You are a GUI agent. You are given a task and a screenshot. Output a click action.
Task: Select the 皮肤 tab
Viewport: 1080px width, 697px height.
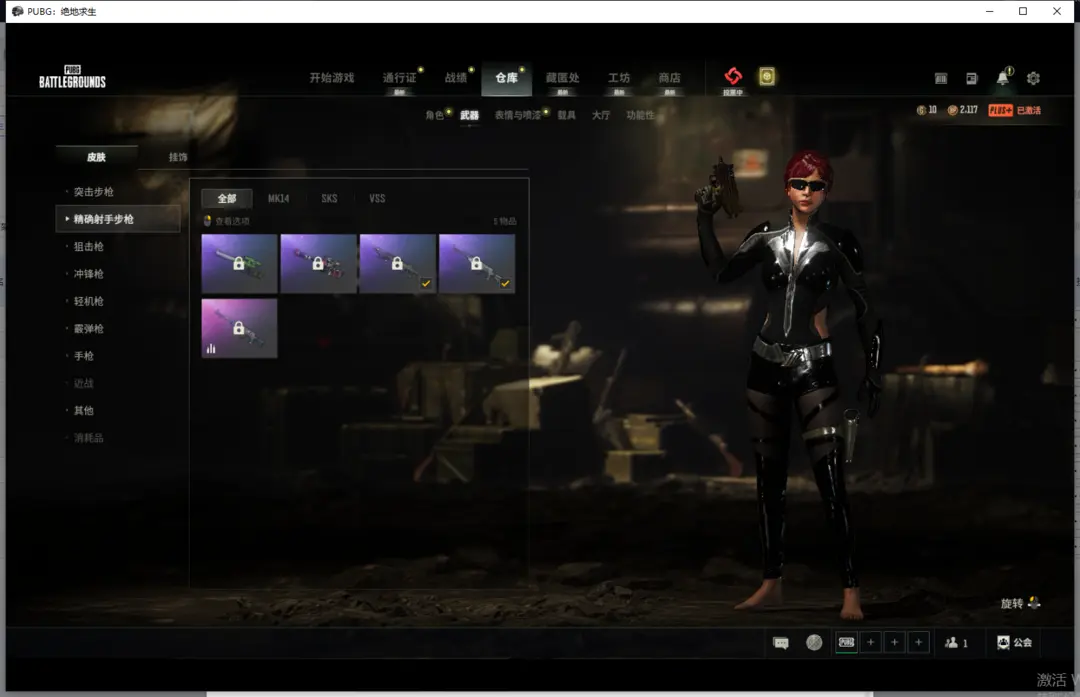(x=96, y=157)
